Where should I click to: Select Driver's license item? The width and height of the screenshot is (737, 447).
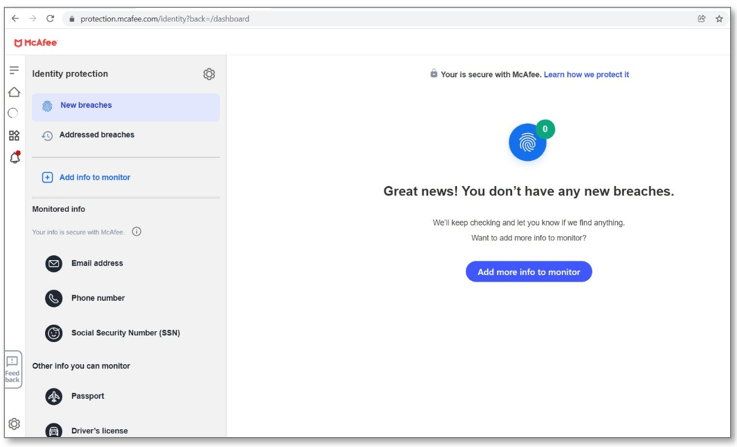(99, 431)
